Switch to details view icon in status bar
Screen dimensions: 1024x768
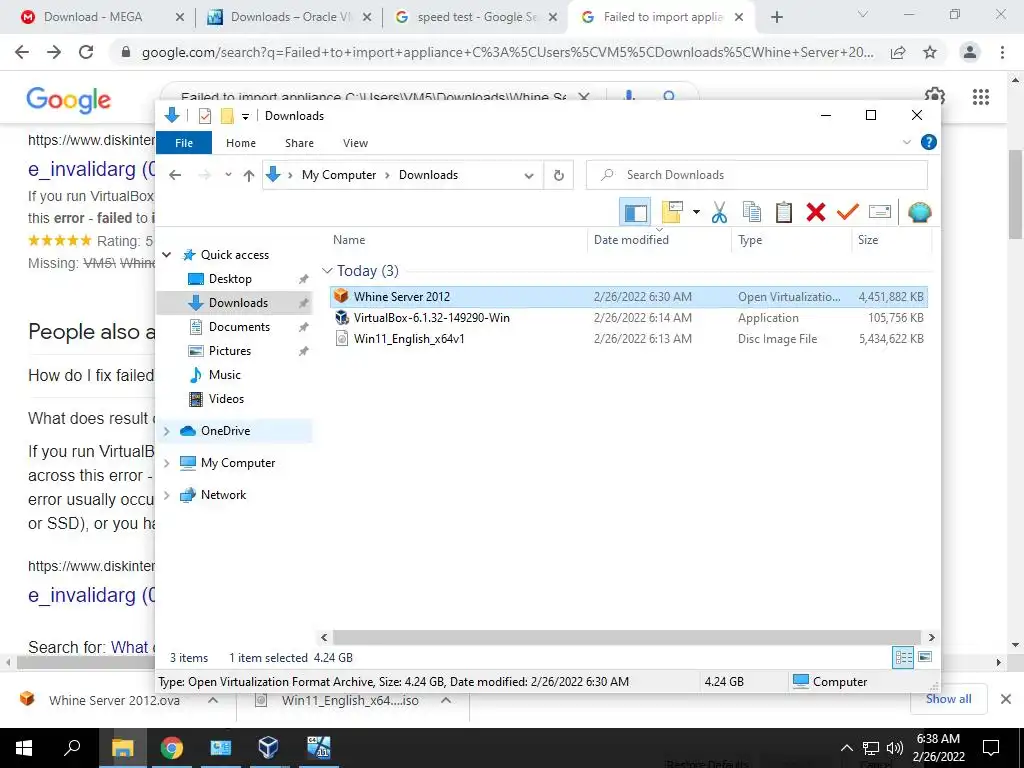point(903,658)
